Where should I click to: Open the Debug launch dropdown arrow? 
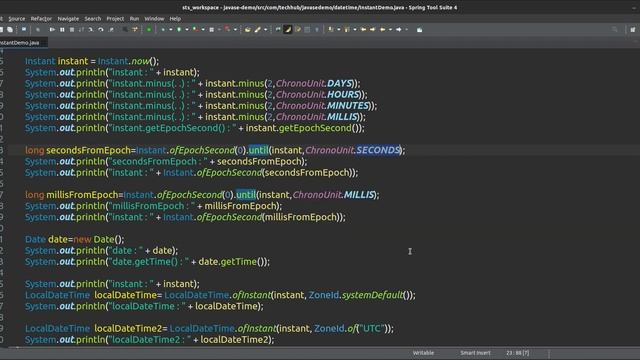(171, 29)
